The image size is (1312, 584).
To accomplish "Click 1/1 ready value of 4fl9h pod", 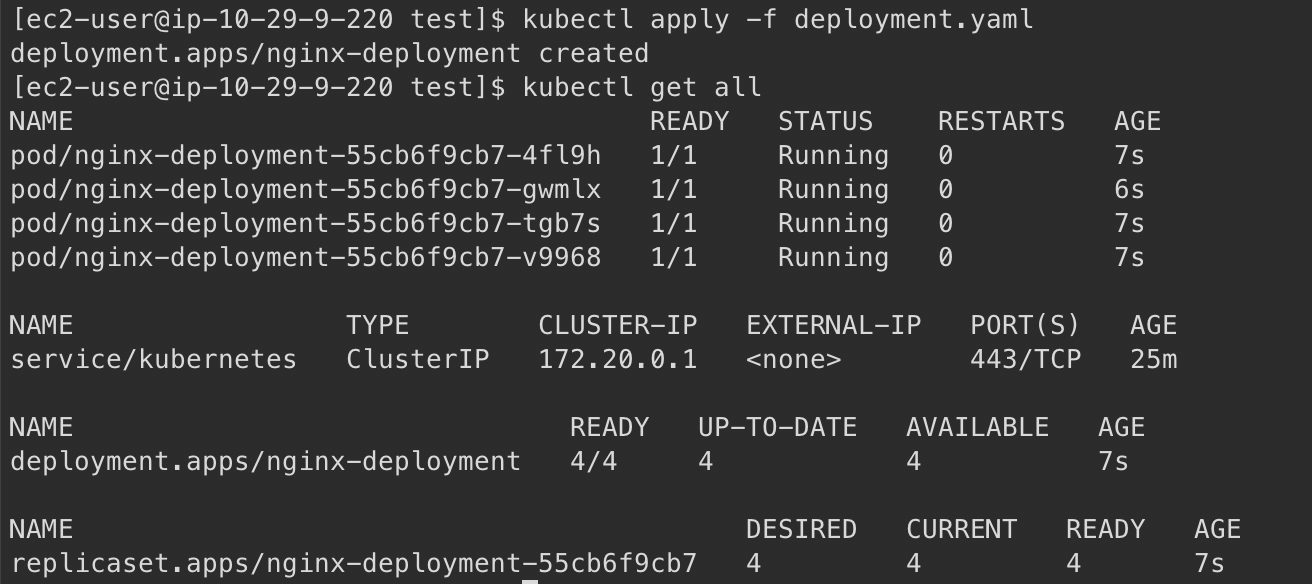I will (673, 155).
